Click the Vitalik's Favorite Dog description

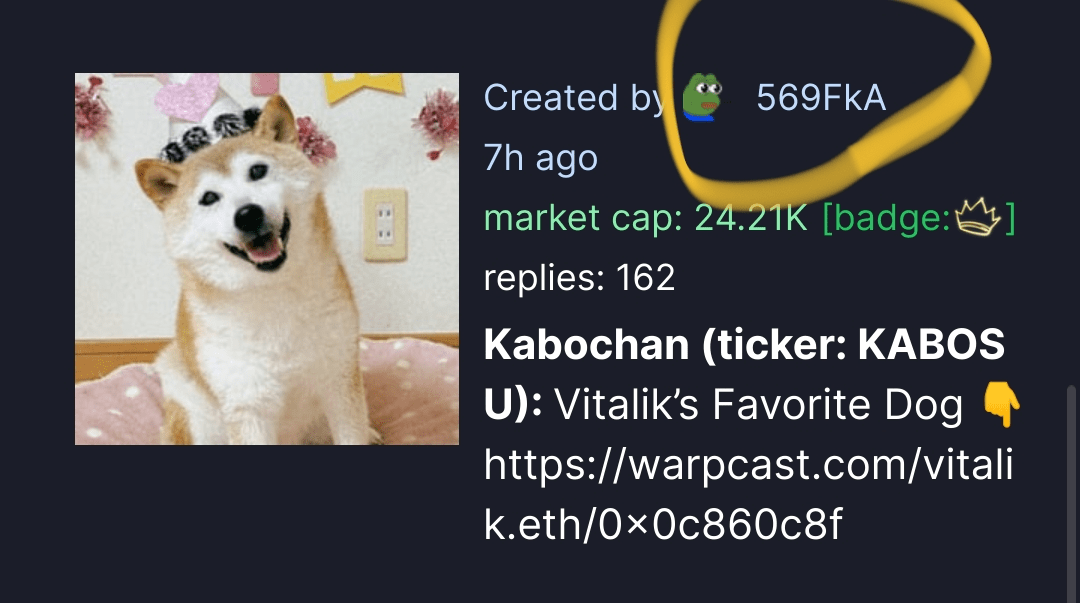(x=758, y=404)
